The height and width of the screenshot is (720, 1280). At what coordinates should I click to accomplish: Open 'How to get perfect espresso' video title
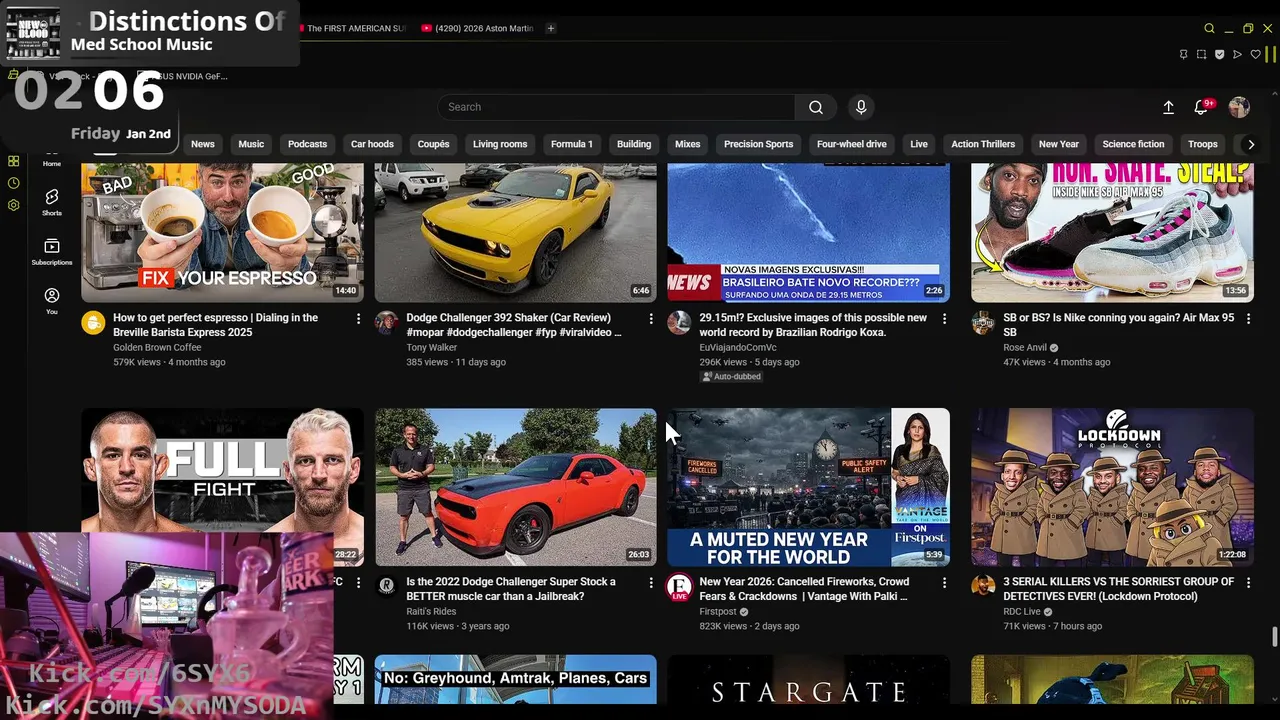click(215, 325)
